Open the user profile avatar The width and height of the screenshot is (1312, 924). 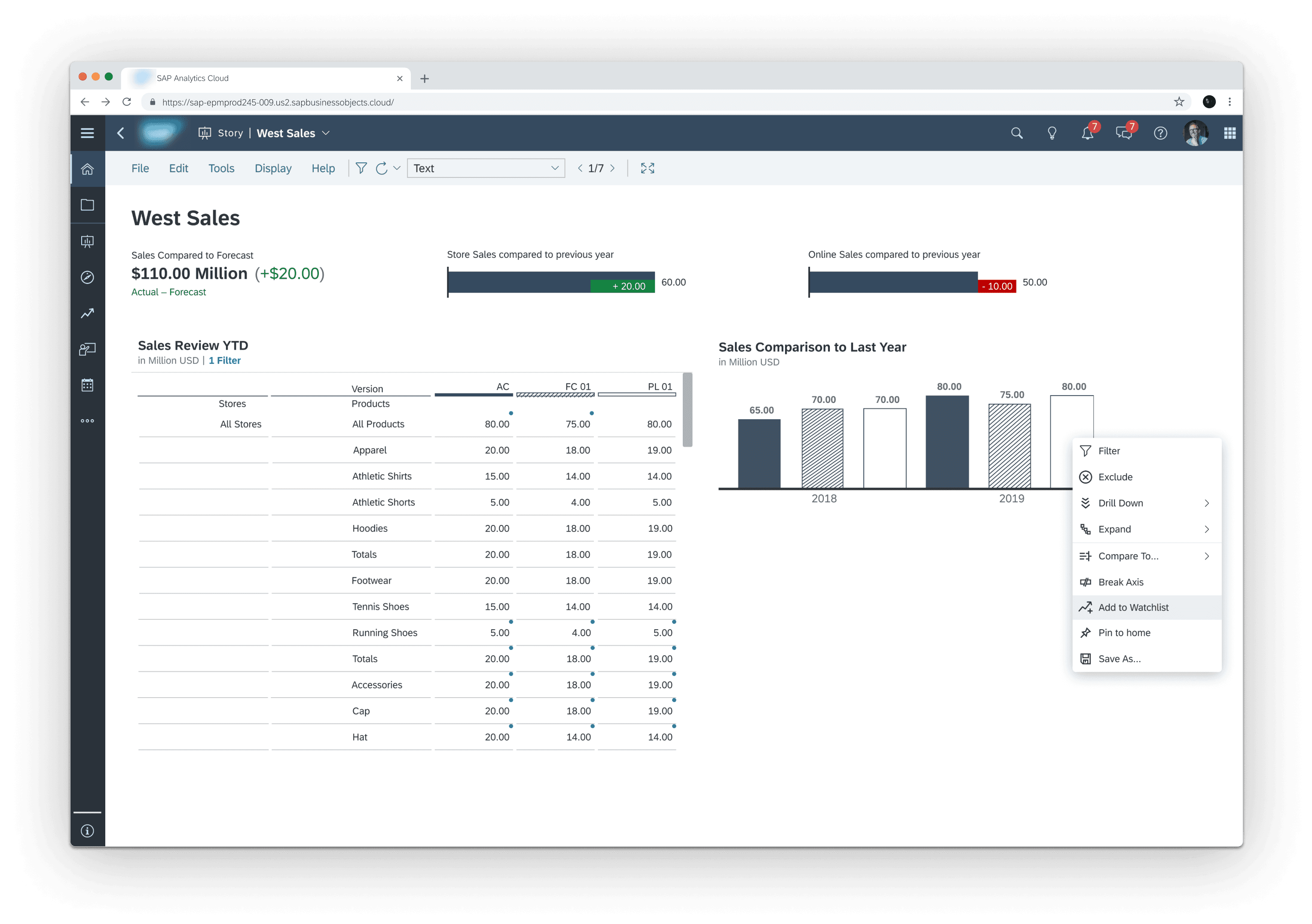pos(1196,133)
